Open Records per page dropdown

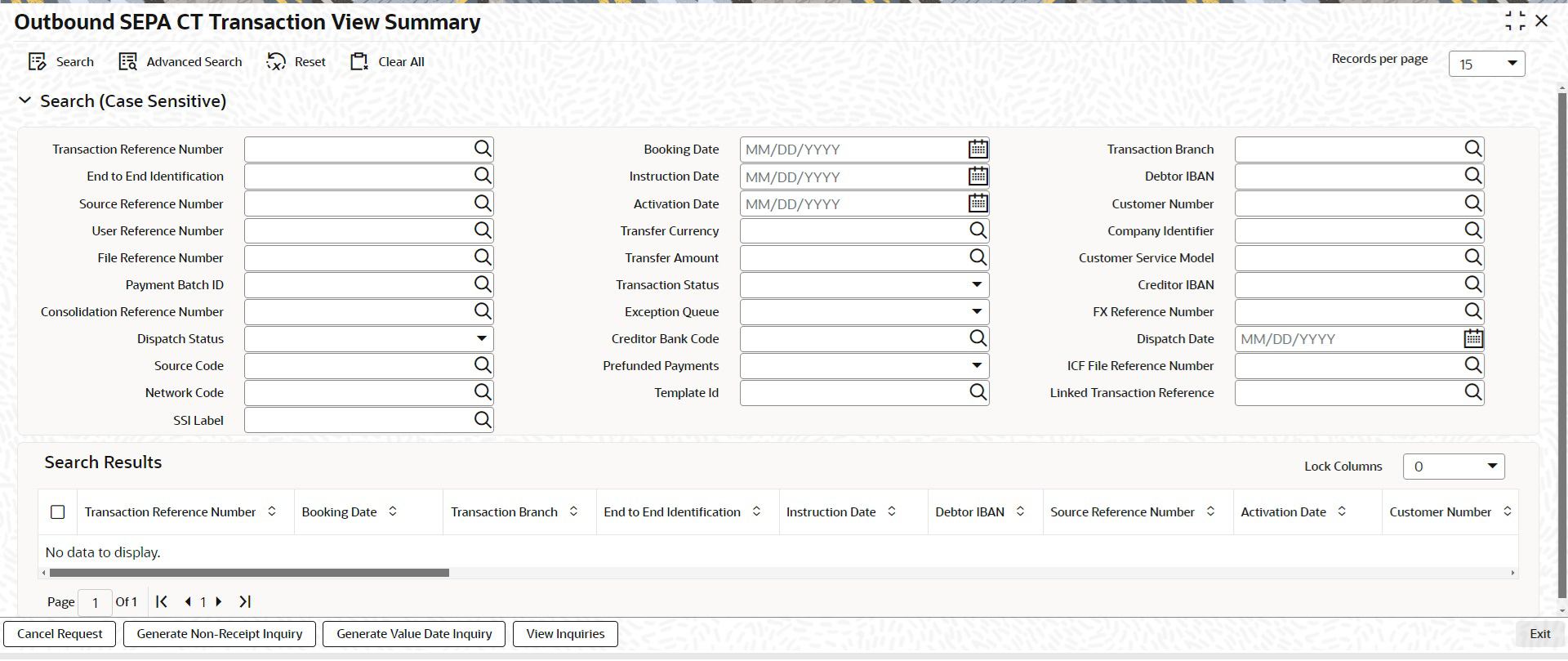[1486, 64]
